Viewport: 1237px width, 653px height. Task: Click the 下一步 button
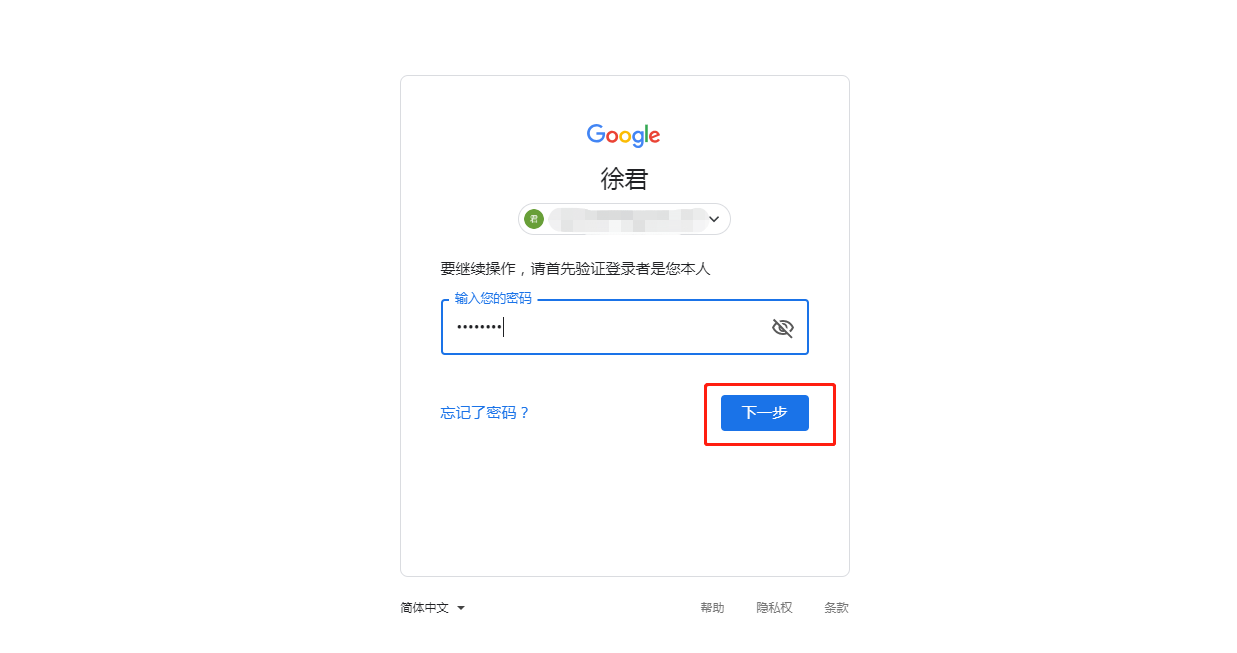click(765, 413)
